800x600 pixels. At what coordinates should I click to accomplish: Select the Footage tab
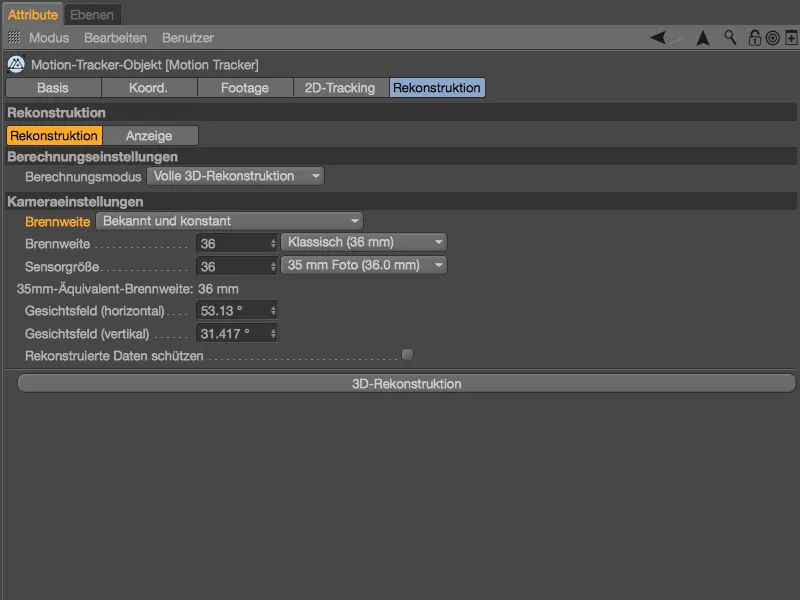(245, 88)
